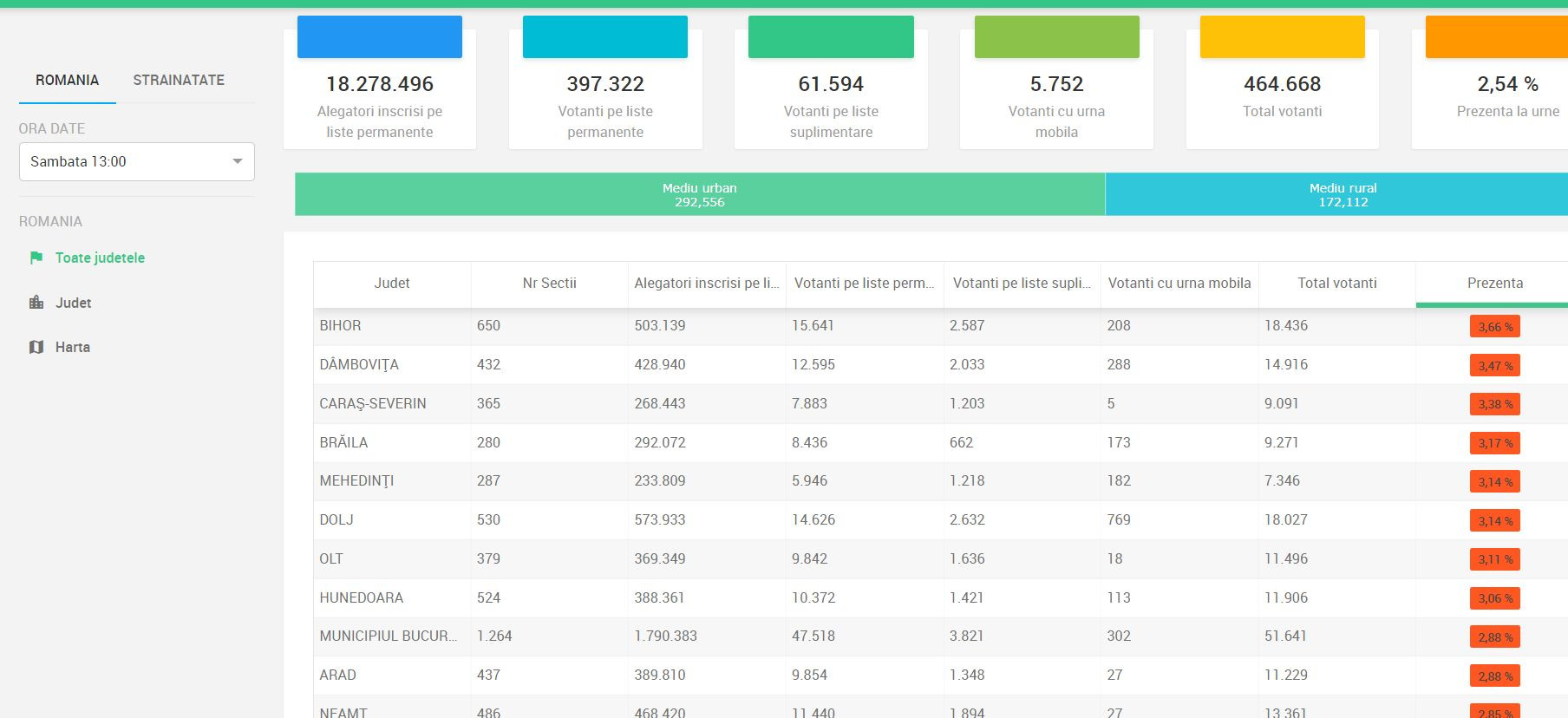Open the Ora Date dropdown arrow
The image size is (1568, 718).
[237, 161]
